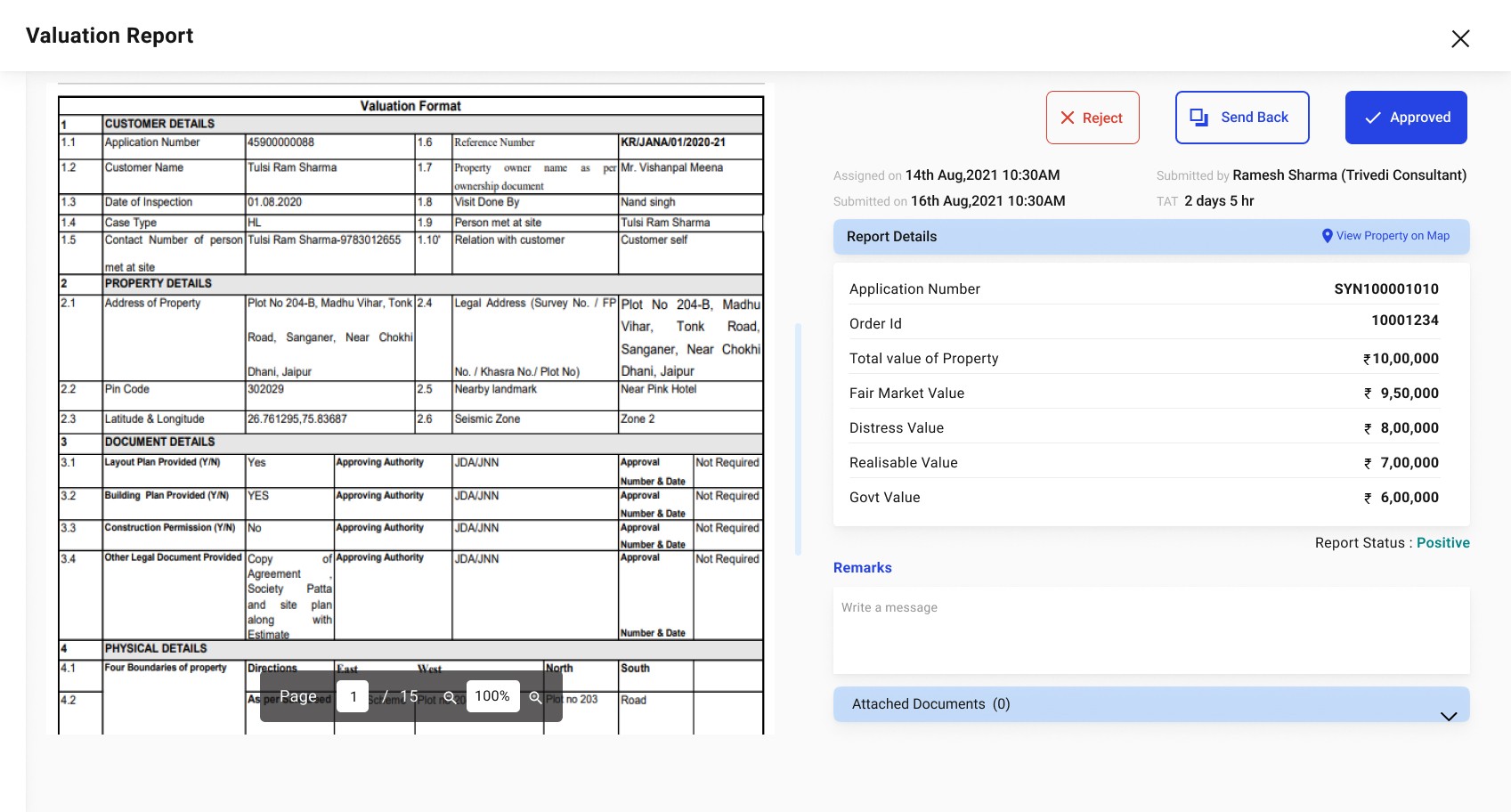Screen dimensions: 1511x812
Task: Click Total value of Property amount 10,00,000
Action: (1401, 359)
